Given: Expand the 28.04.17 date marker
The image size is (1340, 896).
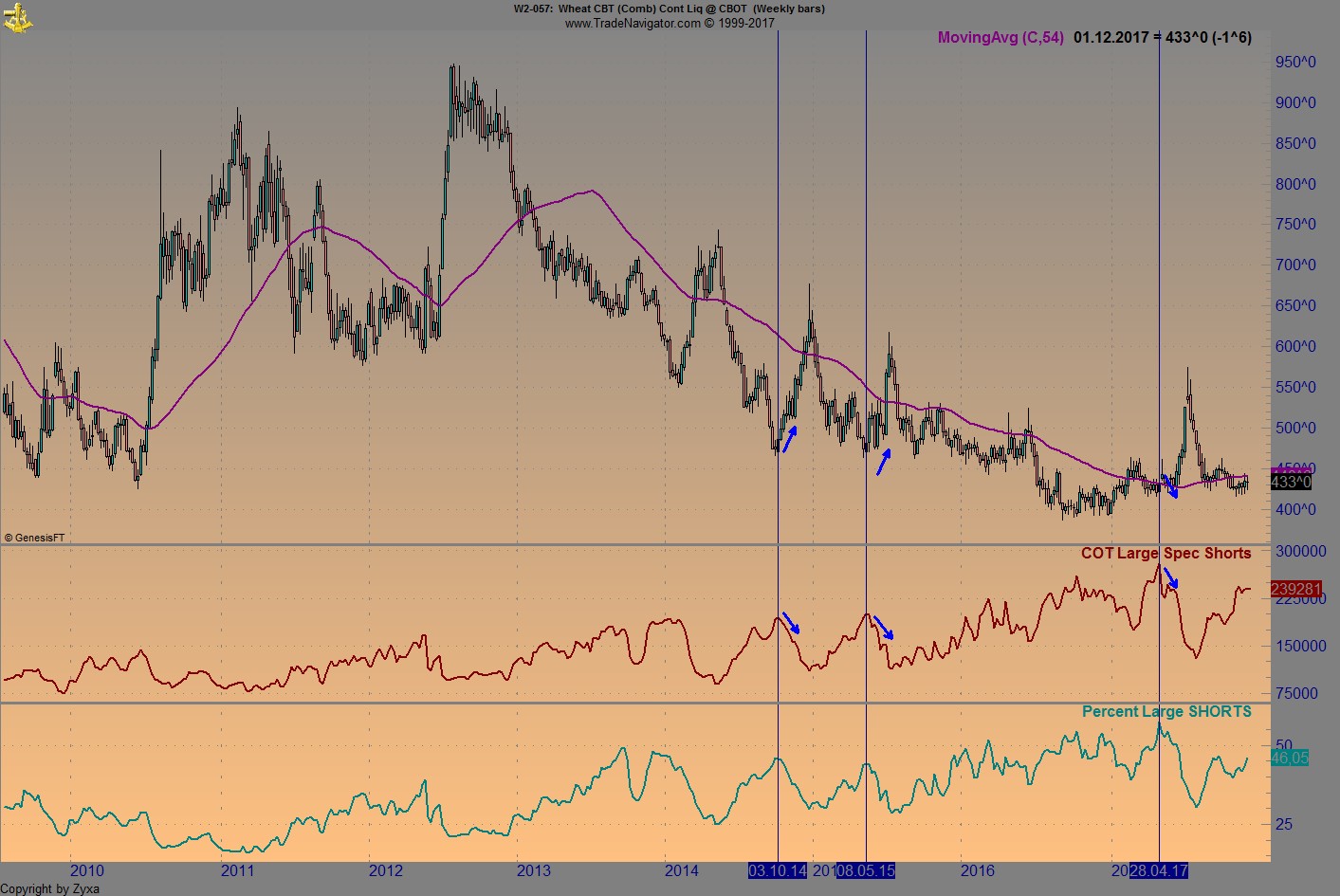Looking at the screenshot, I should click(x=1159, y=869).
